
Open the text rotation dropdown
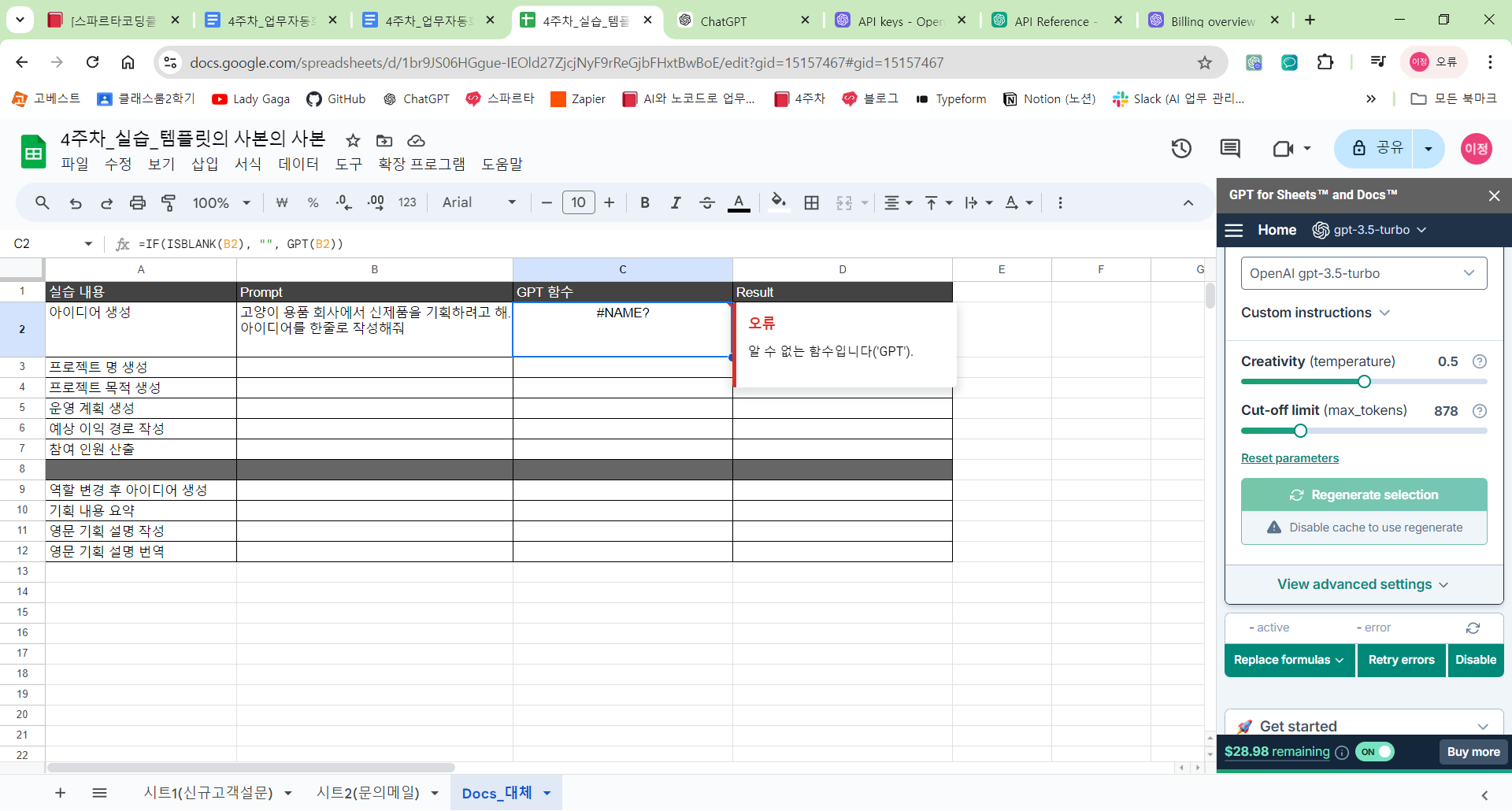pos(1019,203)
